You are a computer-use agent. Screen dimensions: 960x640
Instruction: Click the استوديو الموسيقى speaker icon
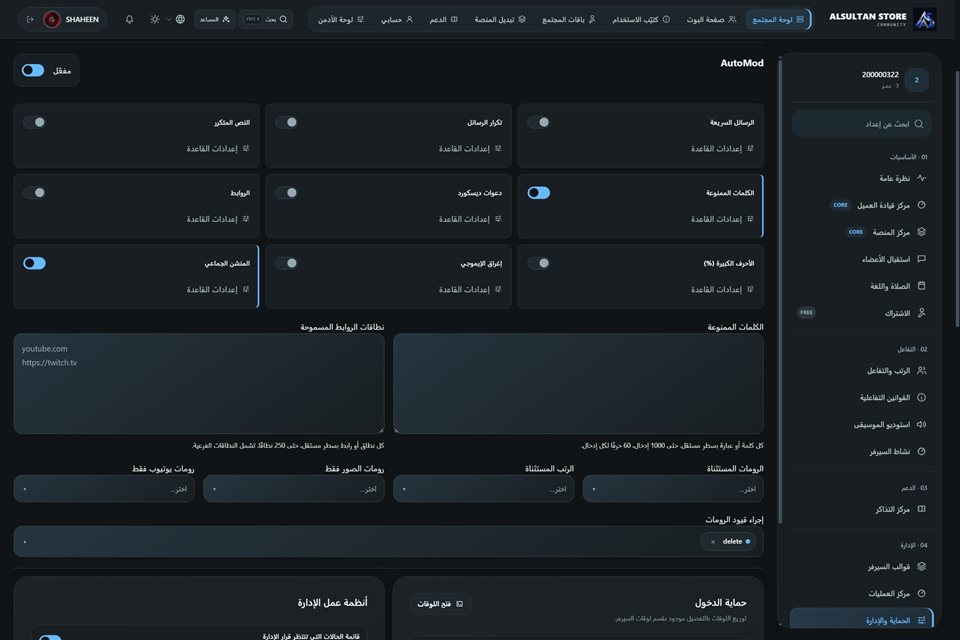tap(921, 424)
